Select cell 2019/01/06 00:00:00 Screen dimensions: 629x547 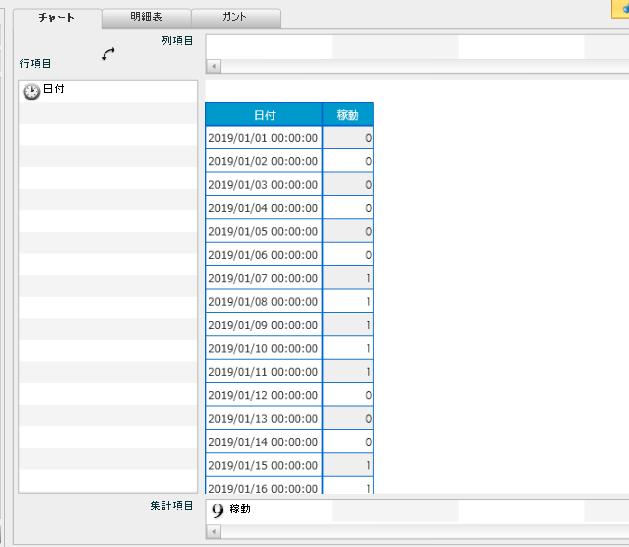point(264,255)
